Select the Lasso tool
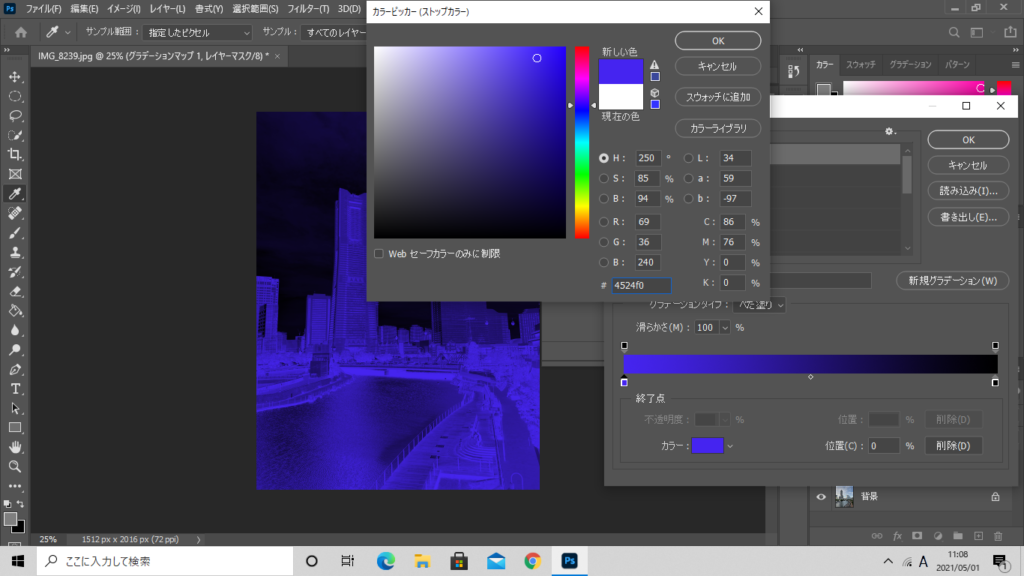Viewport: 1024px width, 576px height. tap(15, 116)
